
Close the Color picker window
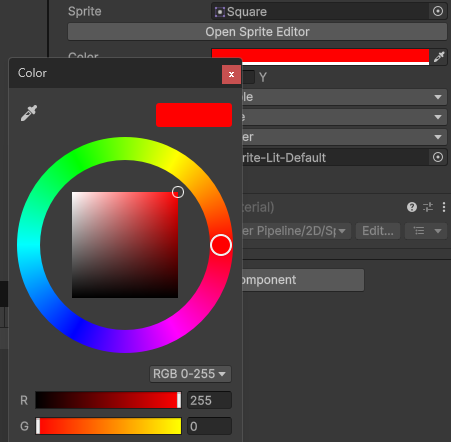tap(231, 75)
